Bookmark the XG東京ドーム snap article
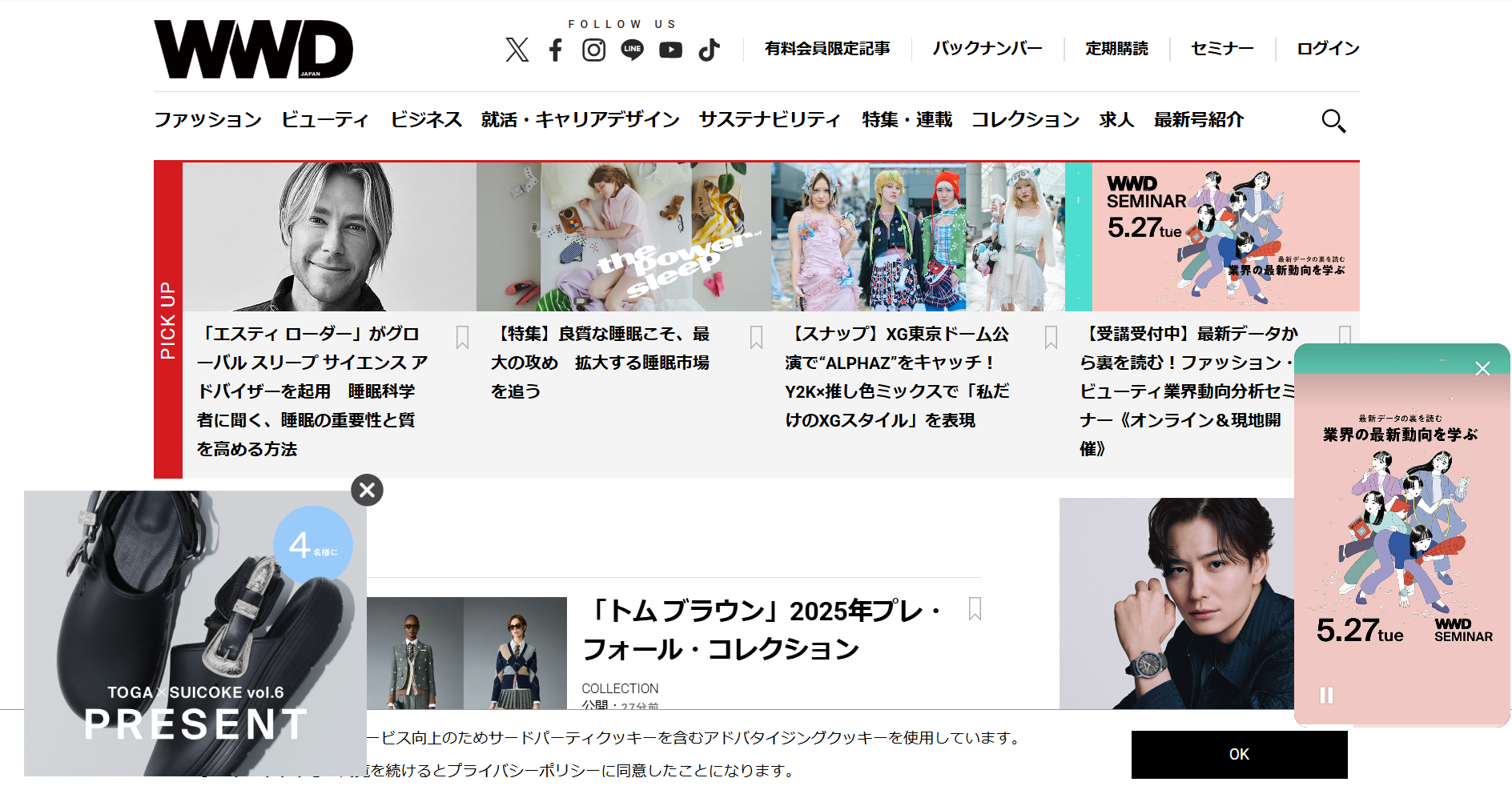The image size is (1512, 794). tap(1051, 337)
